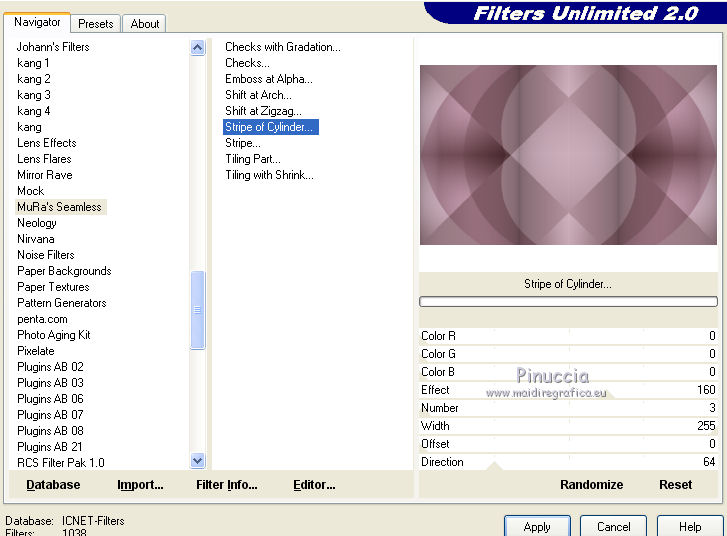Open the Editor... button
727x536 pixels.
pos(314,485)
